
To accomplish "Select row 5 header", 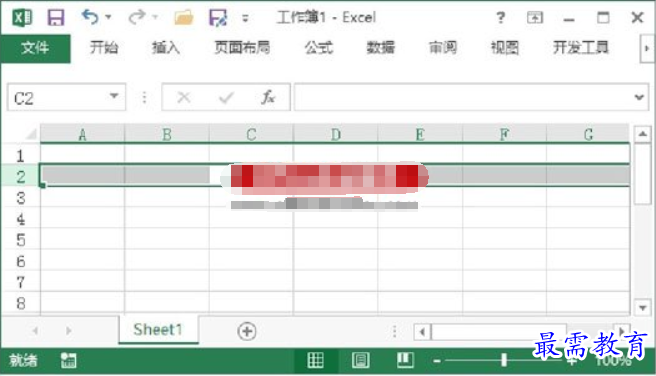I will [20, 240].
